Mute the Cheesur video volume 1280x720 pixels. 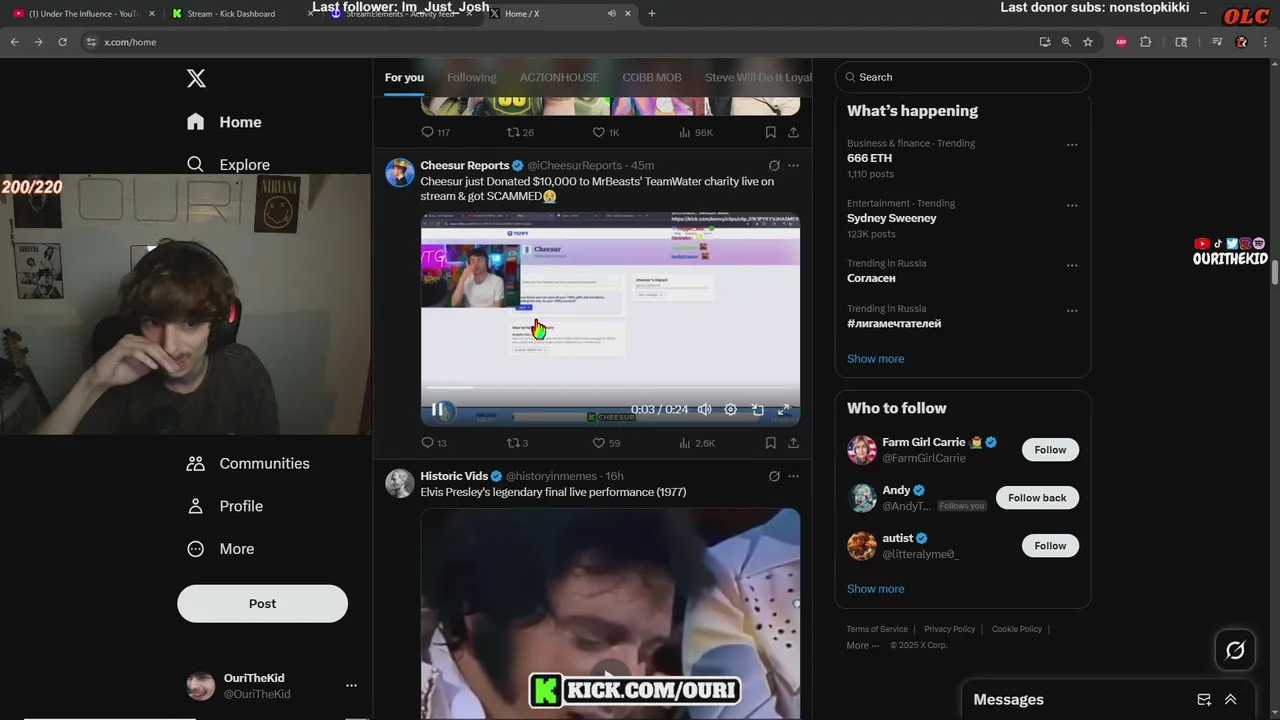(704, 410)
